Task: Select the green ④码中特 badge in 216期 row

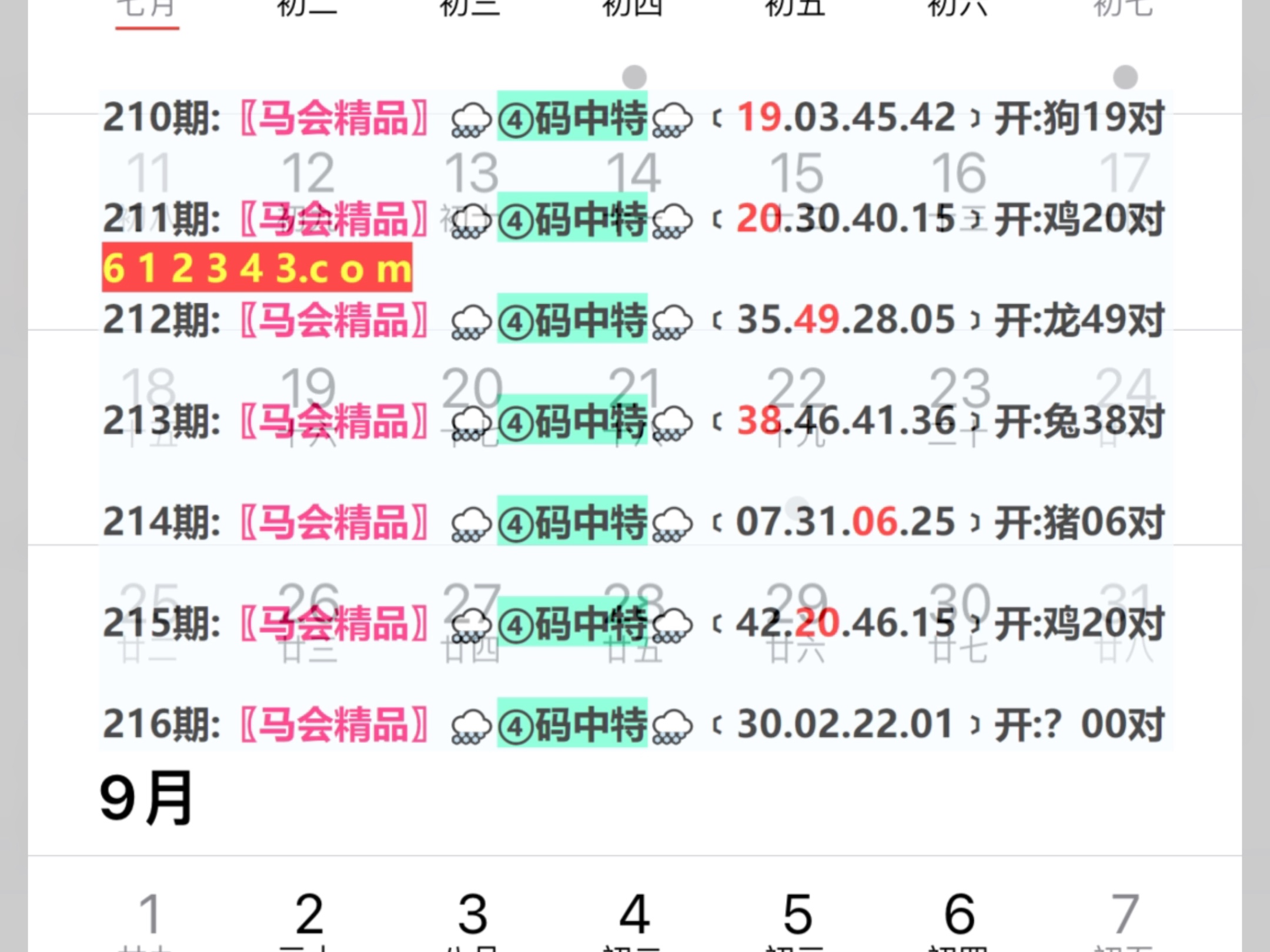Action: click(x=573, y=726)
